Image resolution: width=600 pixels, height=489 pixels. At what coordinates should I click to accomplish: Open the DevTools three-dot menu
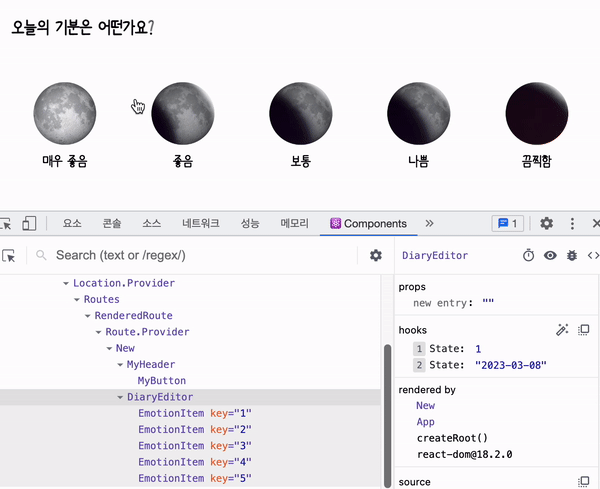coord(572,223)
